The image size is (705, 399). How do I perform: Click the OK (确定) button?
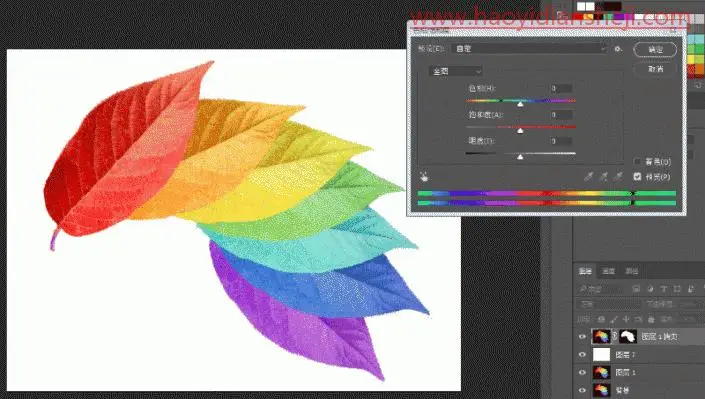coord(655,49)
